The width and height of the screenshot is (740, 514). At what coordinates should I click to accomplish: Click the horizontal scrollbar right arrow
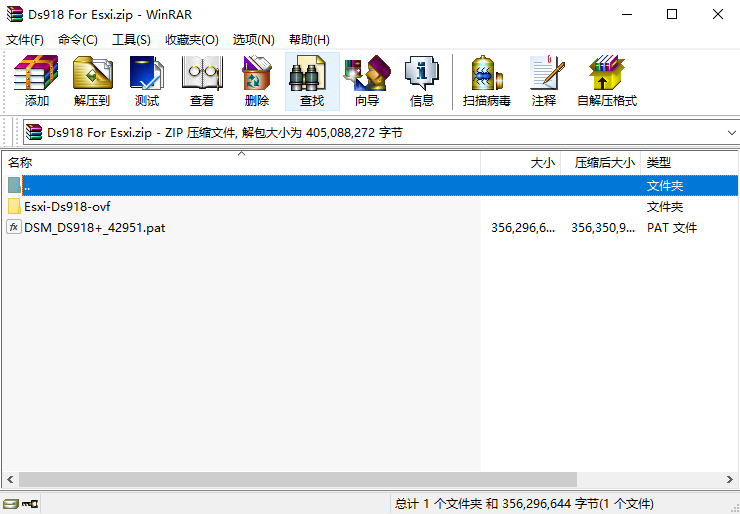[730, 480]
